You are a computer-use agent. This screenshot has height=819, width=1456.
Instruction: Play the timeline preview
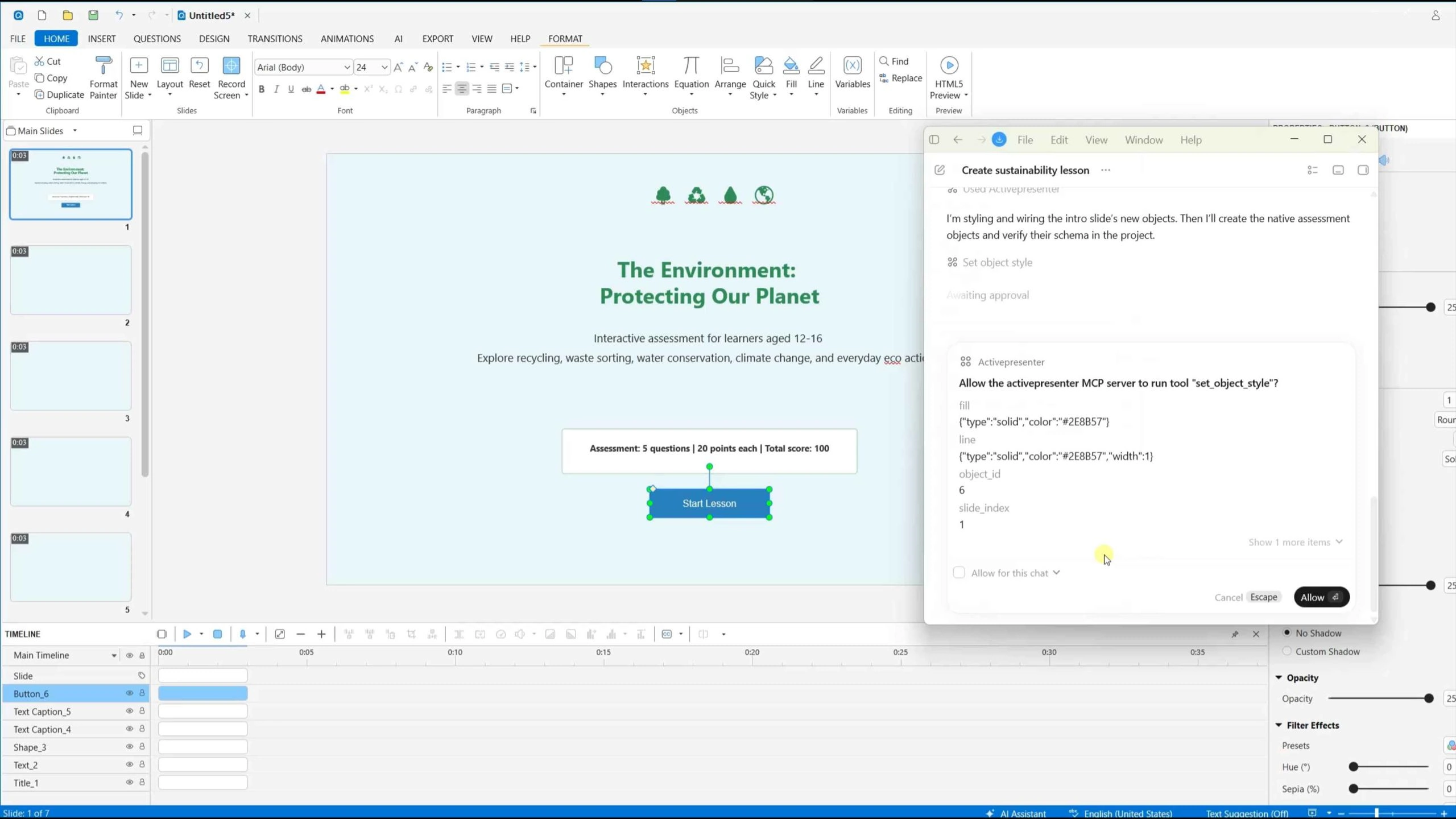point(187,634)
